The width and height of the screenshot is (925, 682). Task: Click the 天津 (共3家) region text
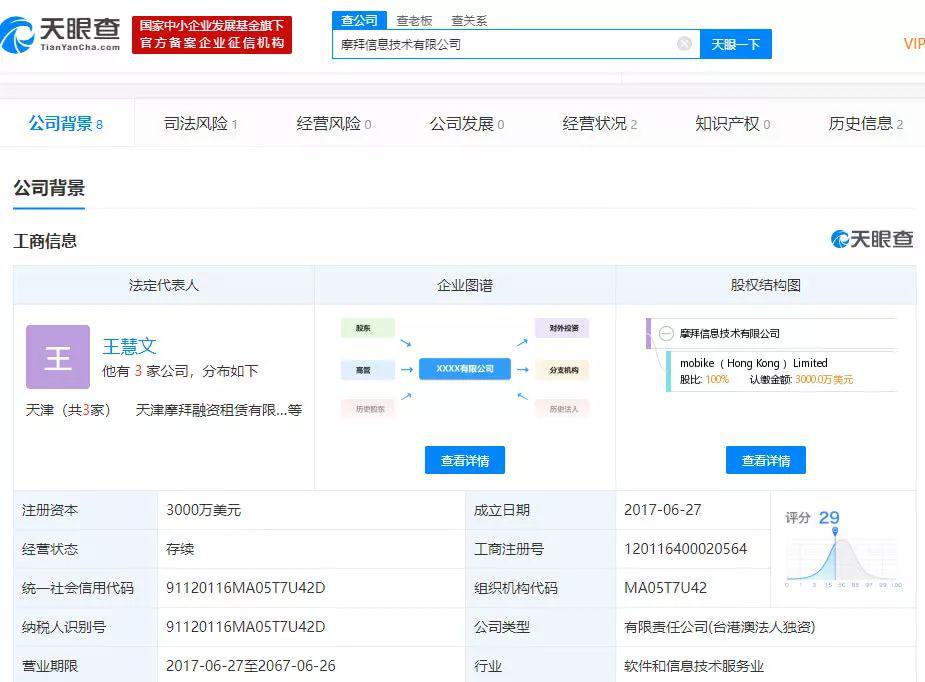tap(68, 410)
